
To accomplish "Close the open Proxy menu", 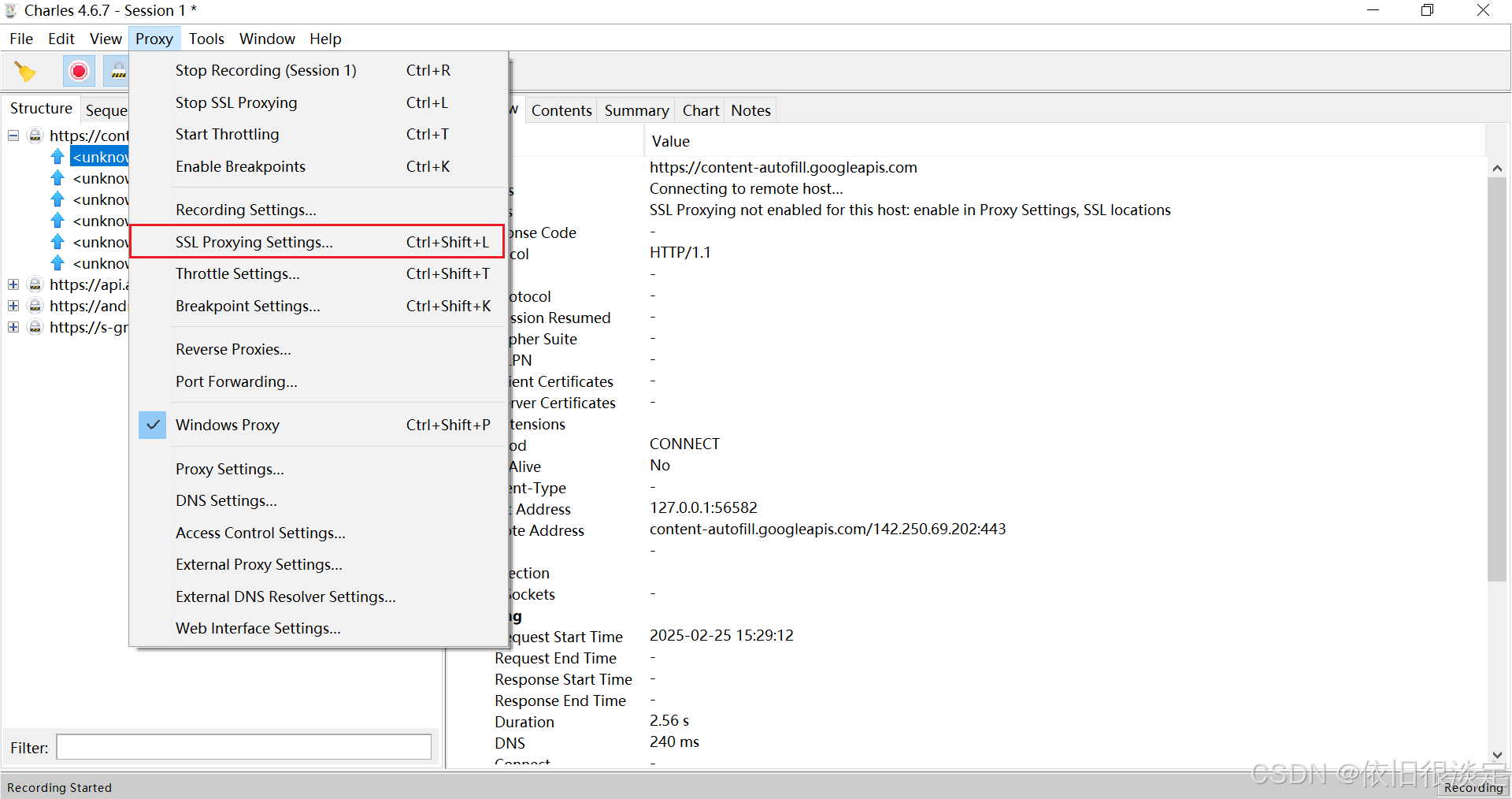I will [154, 39].
